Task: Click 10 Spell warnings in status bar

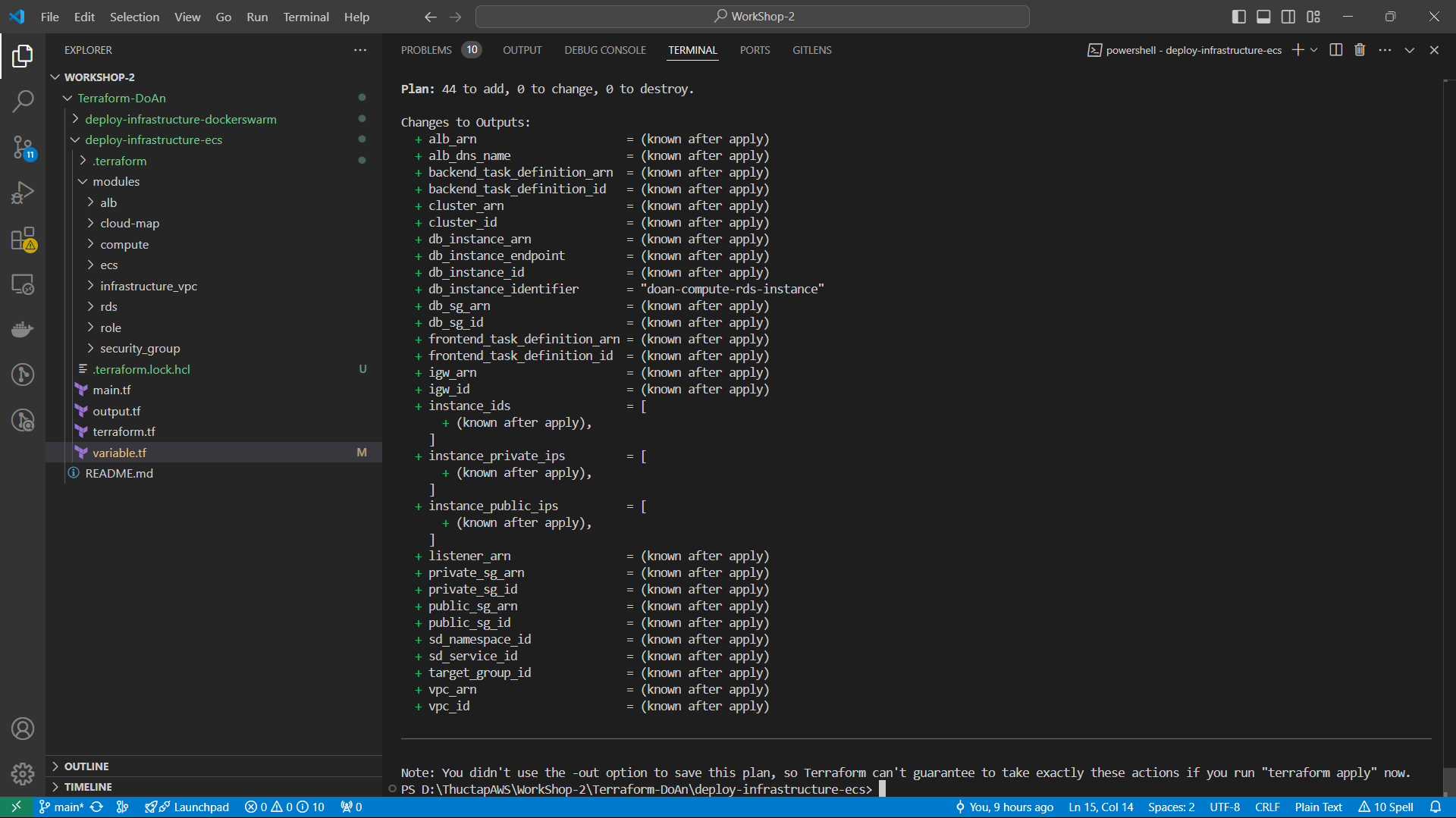Action: click(1386, 807)
